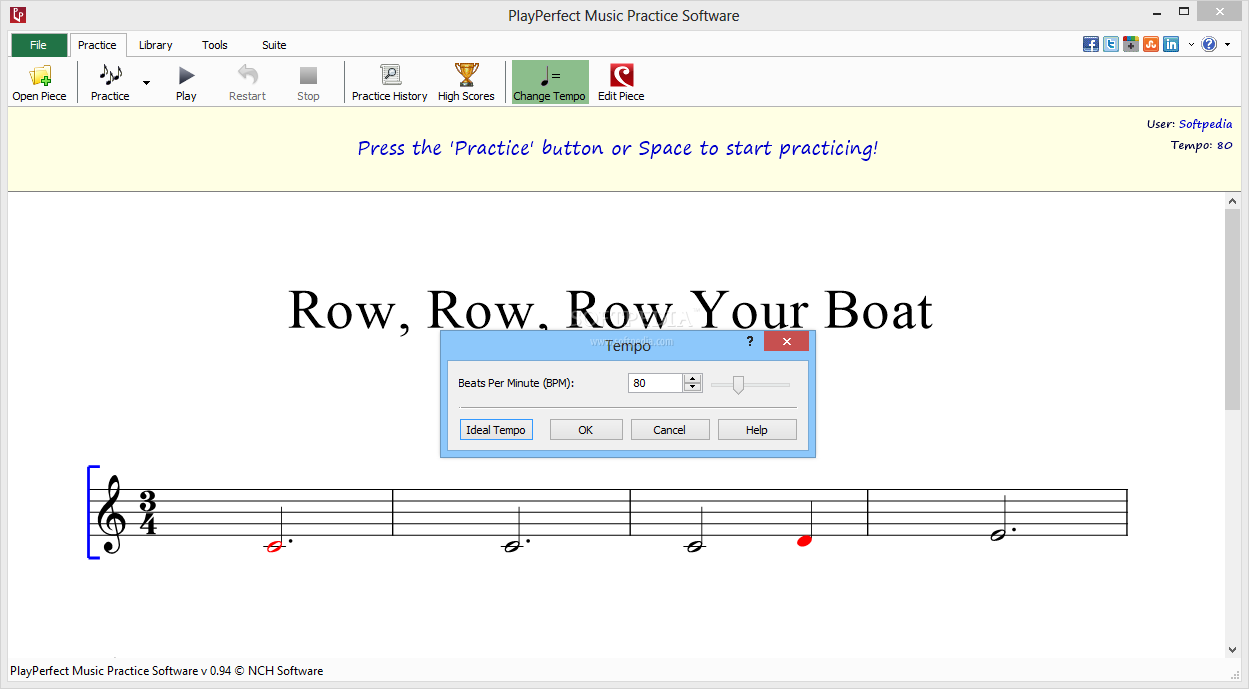The height and width of the screenshot is (689, 1249).
Task: Click the Stop toolbar button
Action: pos(308,82)
